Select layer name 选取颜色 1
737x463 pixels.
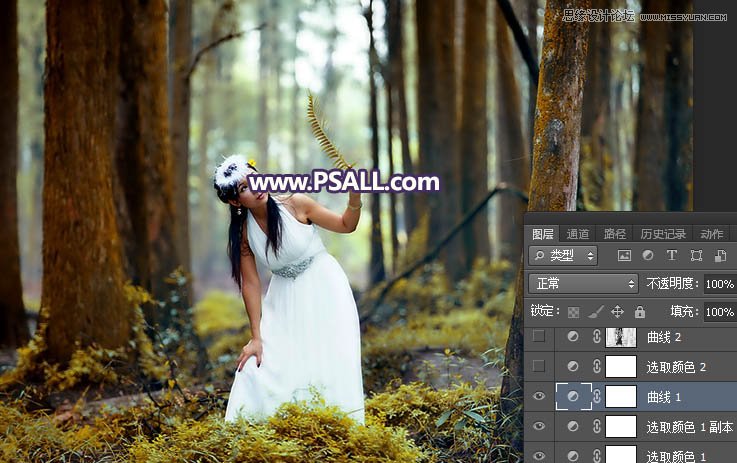tap(676, 456)
